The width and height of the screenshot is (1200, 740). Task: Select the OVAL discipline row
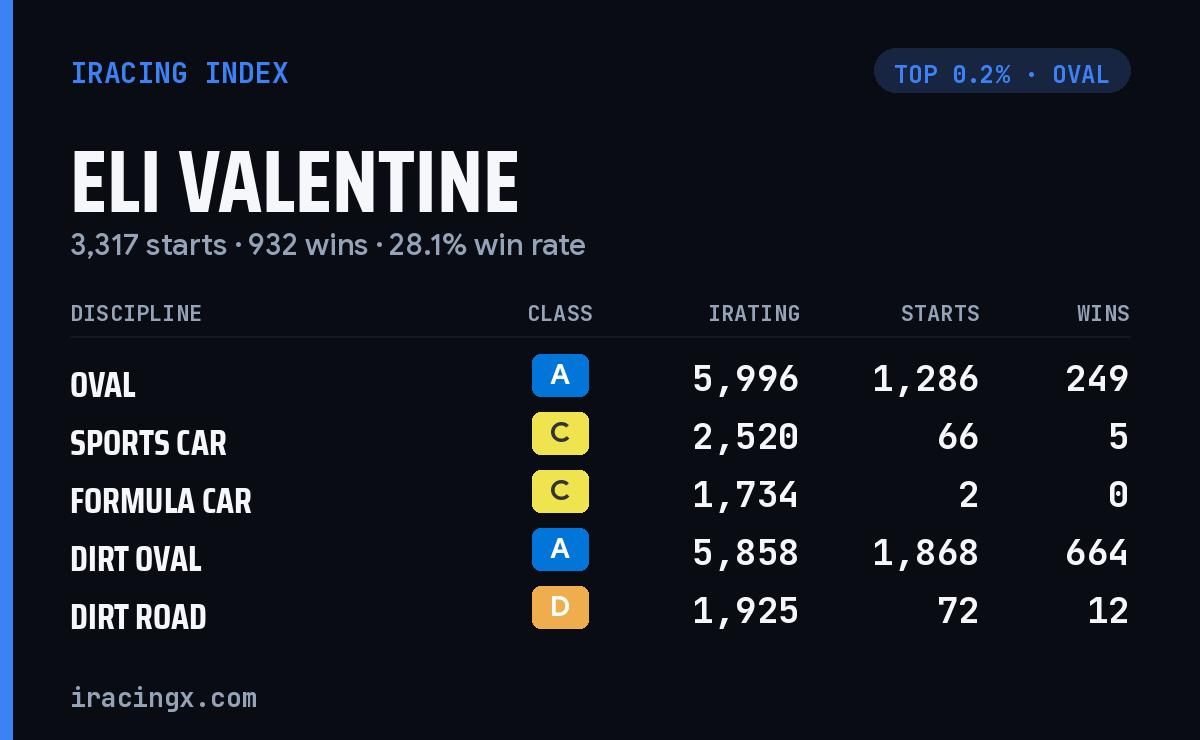(x=600, y=379)
